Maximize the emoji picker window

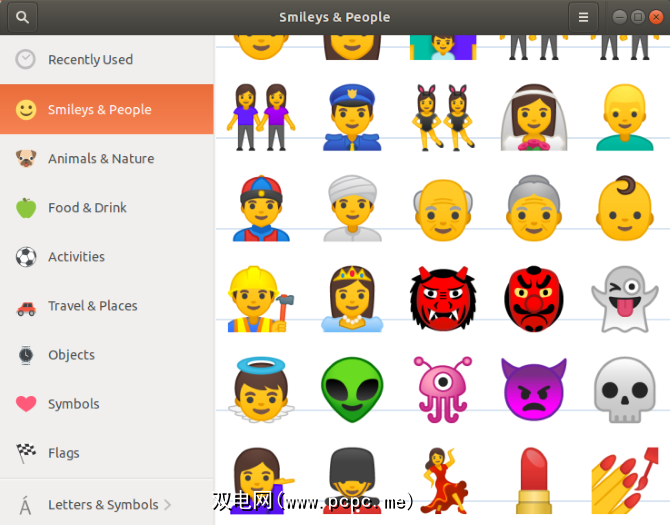(638, 17)
